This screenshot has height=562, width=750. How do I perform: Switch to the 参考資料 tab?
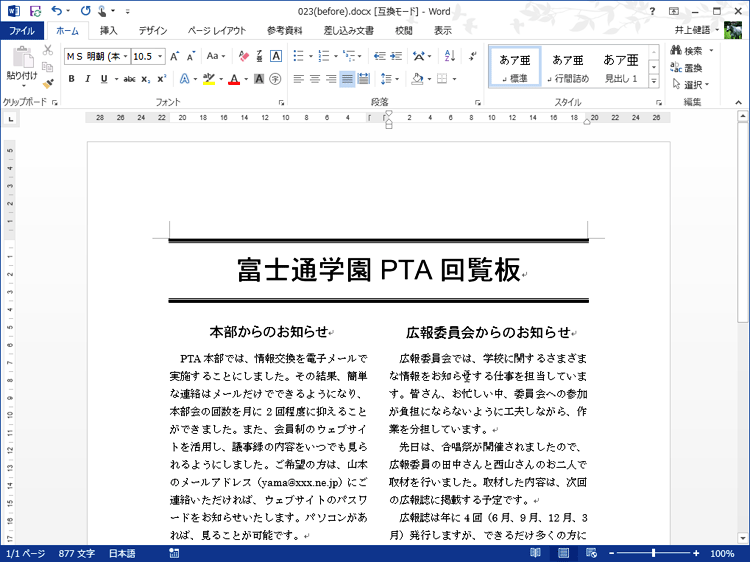(285, 31)
